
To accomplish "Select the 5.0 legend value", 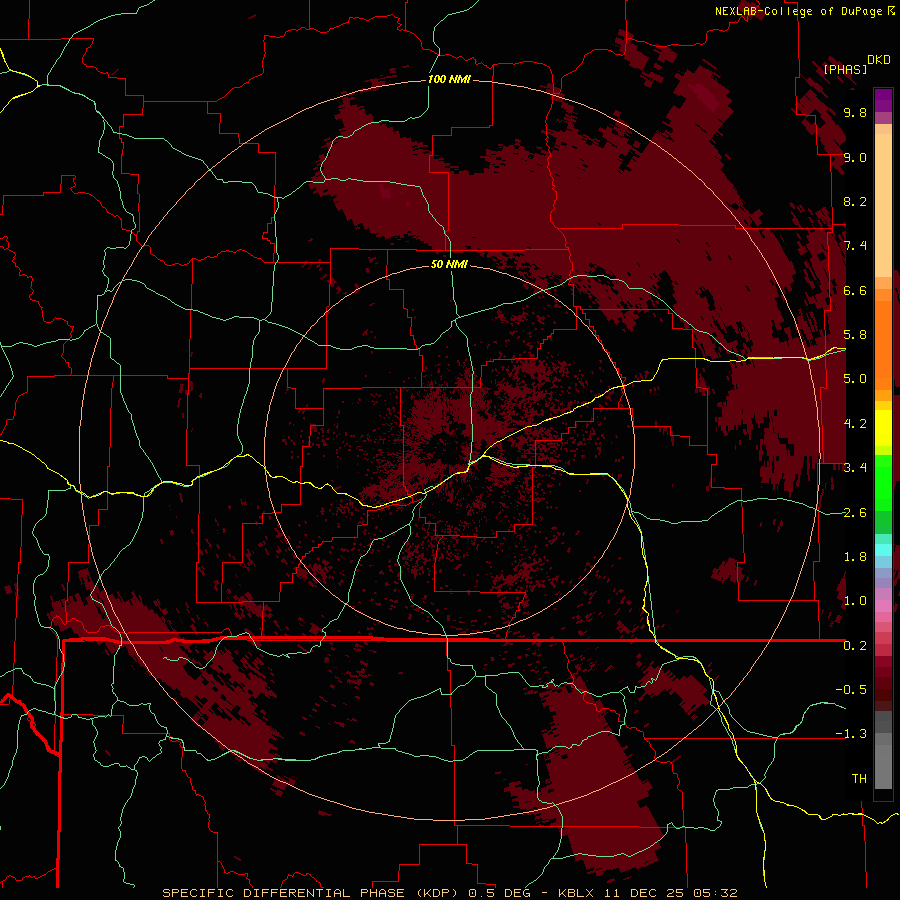I will (855, 379).
